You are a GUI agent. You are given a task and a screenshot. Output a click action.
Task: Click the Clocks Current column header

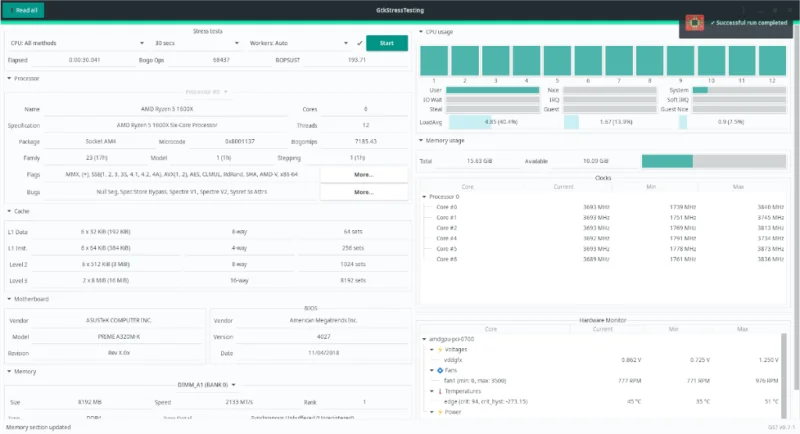tap(564, 187)
